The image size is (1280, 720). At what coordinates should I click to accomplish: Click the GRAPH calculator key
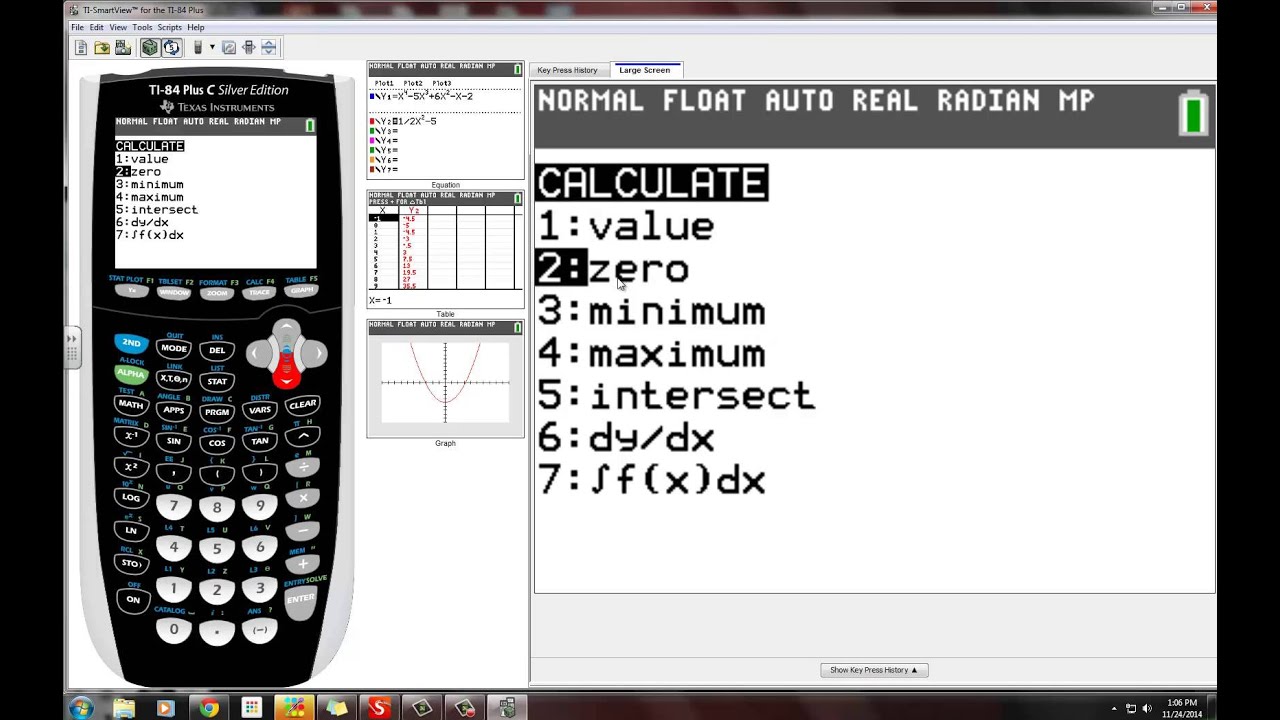302,291
